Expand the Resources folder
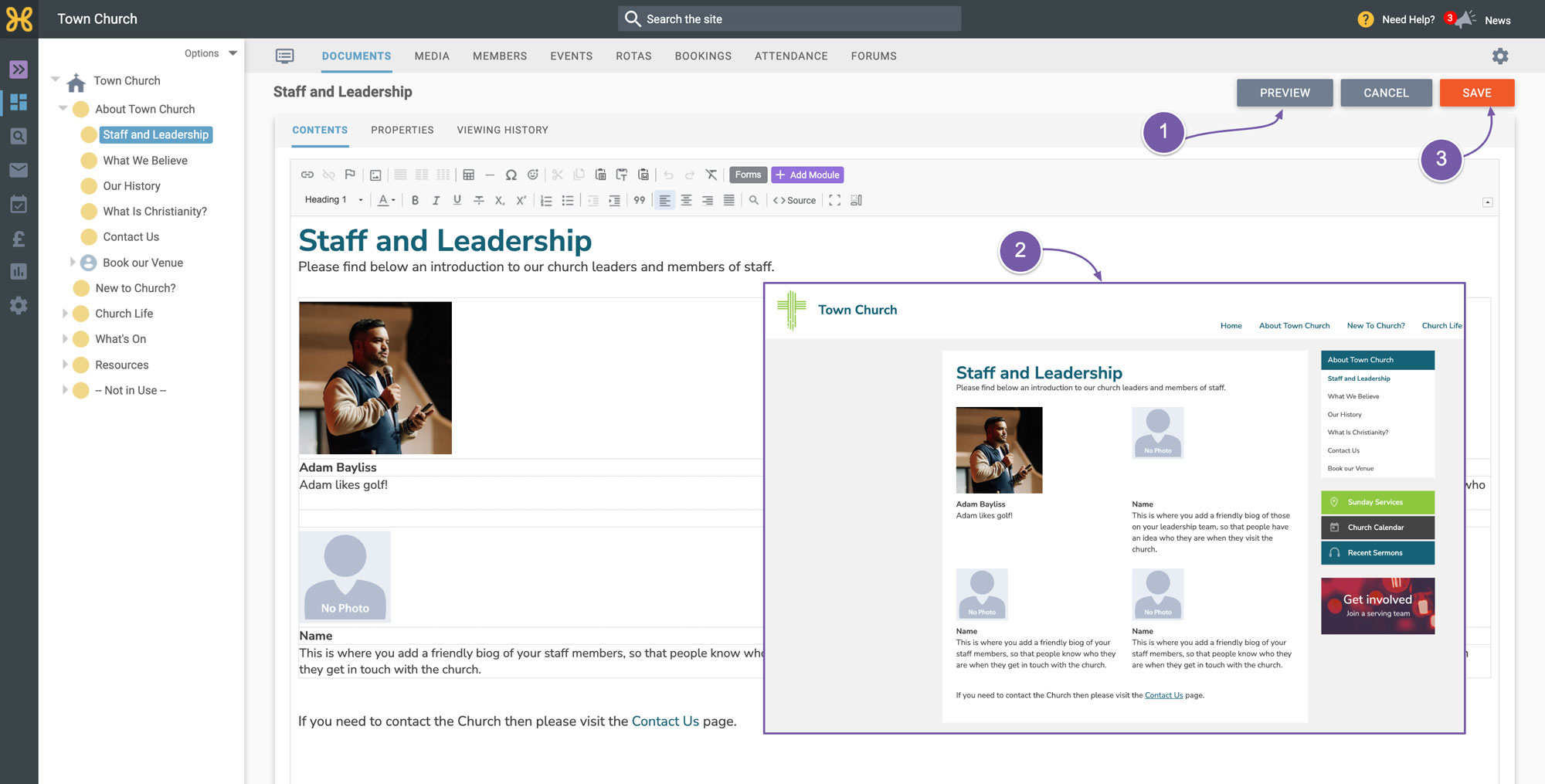The height and width of the screenshot is (784, 1545). coord(65,364)
